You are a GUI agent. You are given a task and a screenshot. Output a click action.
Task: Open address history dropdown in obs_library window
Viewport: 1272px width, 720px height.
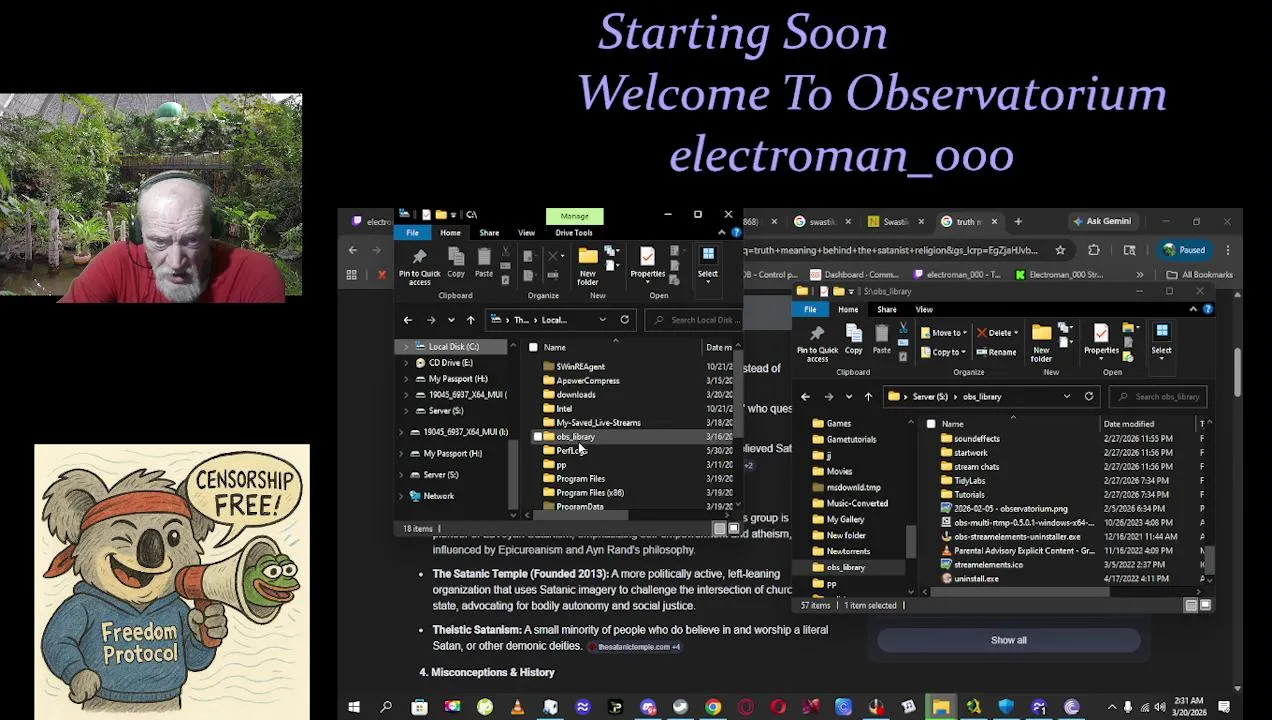[x=1066, y=397]
